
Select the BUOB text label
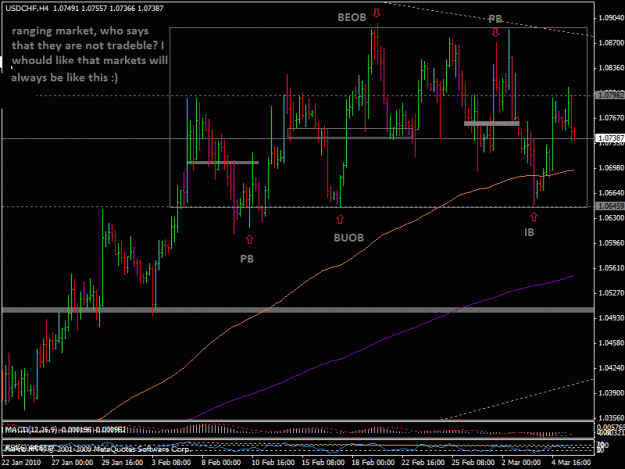pos(349,237)
